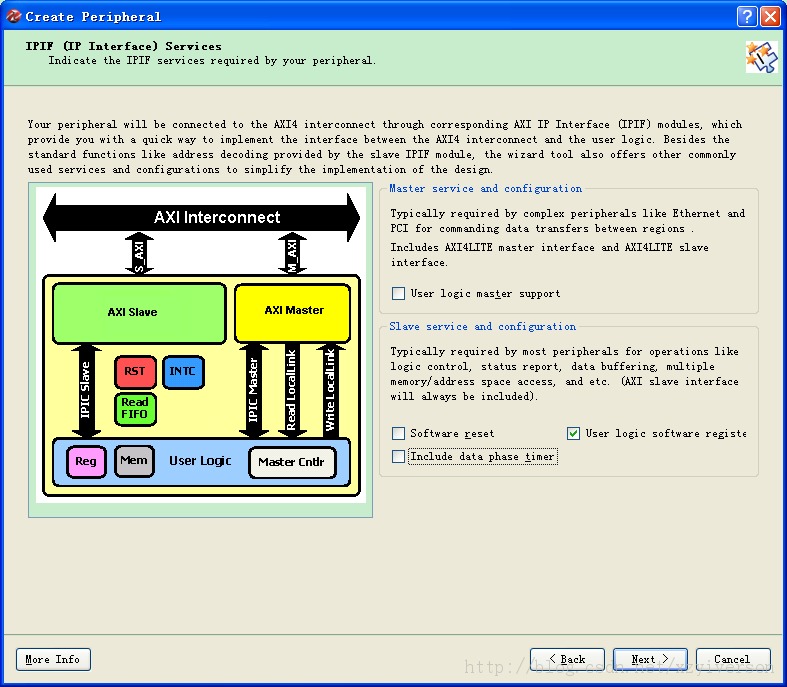This screenshot has height=687, width=787.
Task: Click the Master Cntlr block
Action: [292, 462]
